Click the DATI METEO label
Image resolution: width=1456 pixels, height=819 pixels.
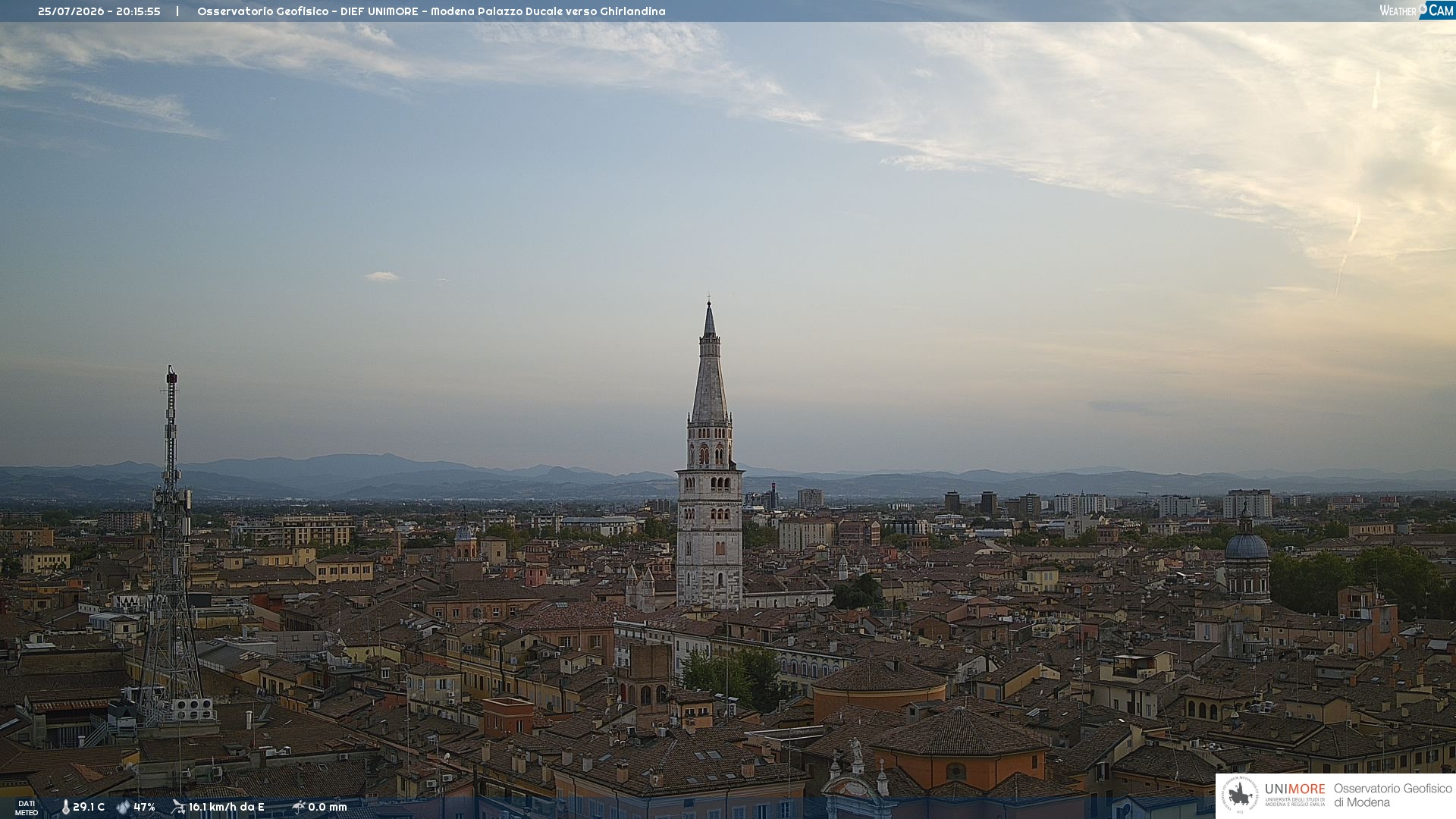tap(27, 808)
